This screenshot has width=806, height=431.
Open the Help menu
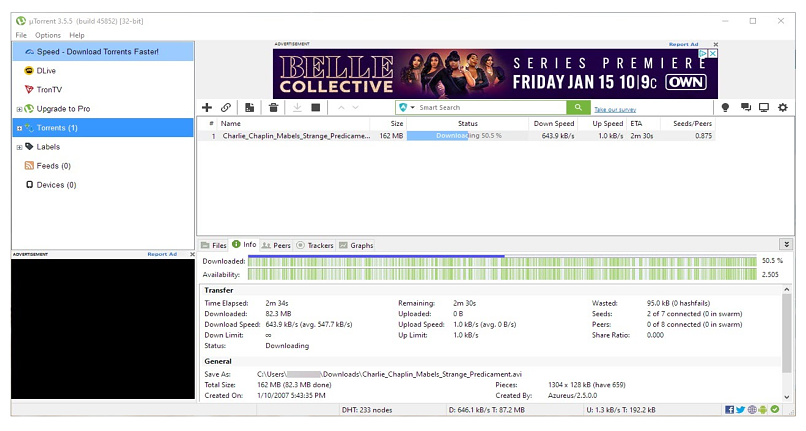(77, 35)
